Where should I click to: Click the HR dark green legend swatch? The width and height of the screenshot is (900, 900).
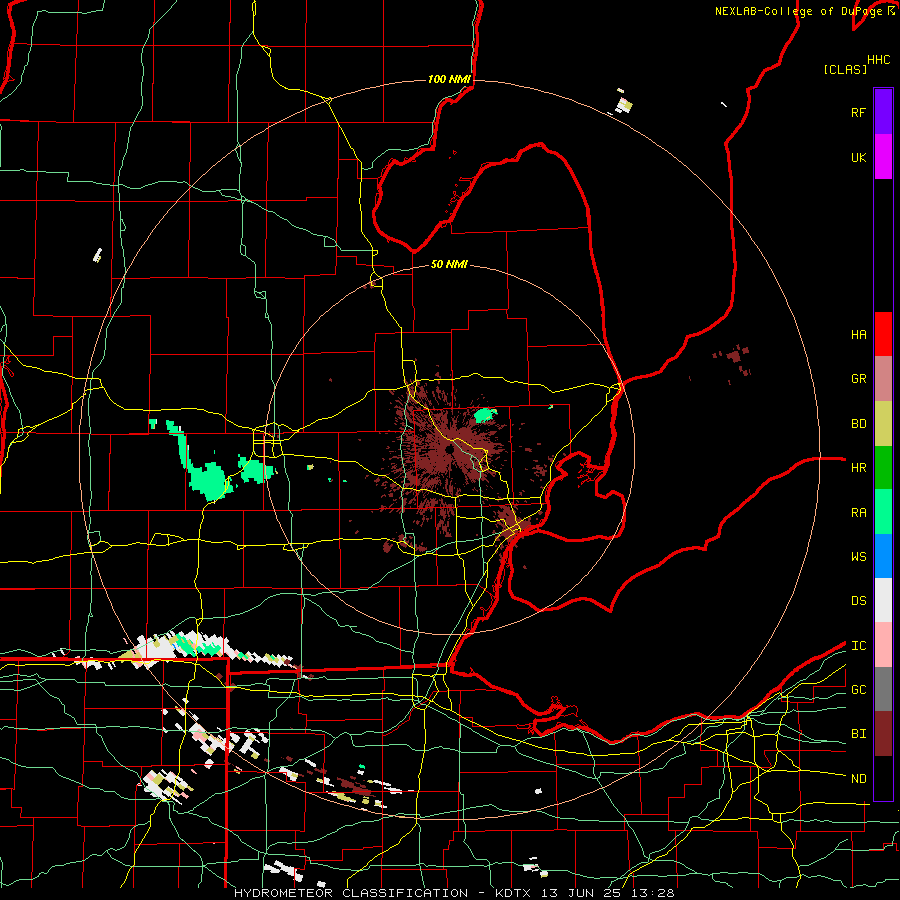click(x=883, y=468)
